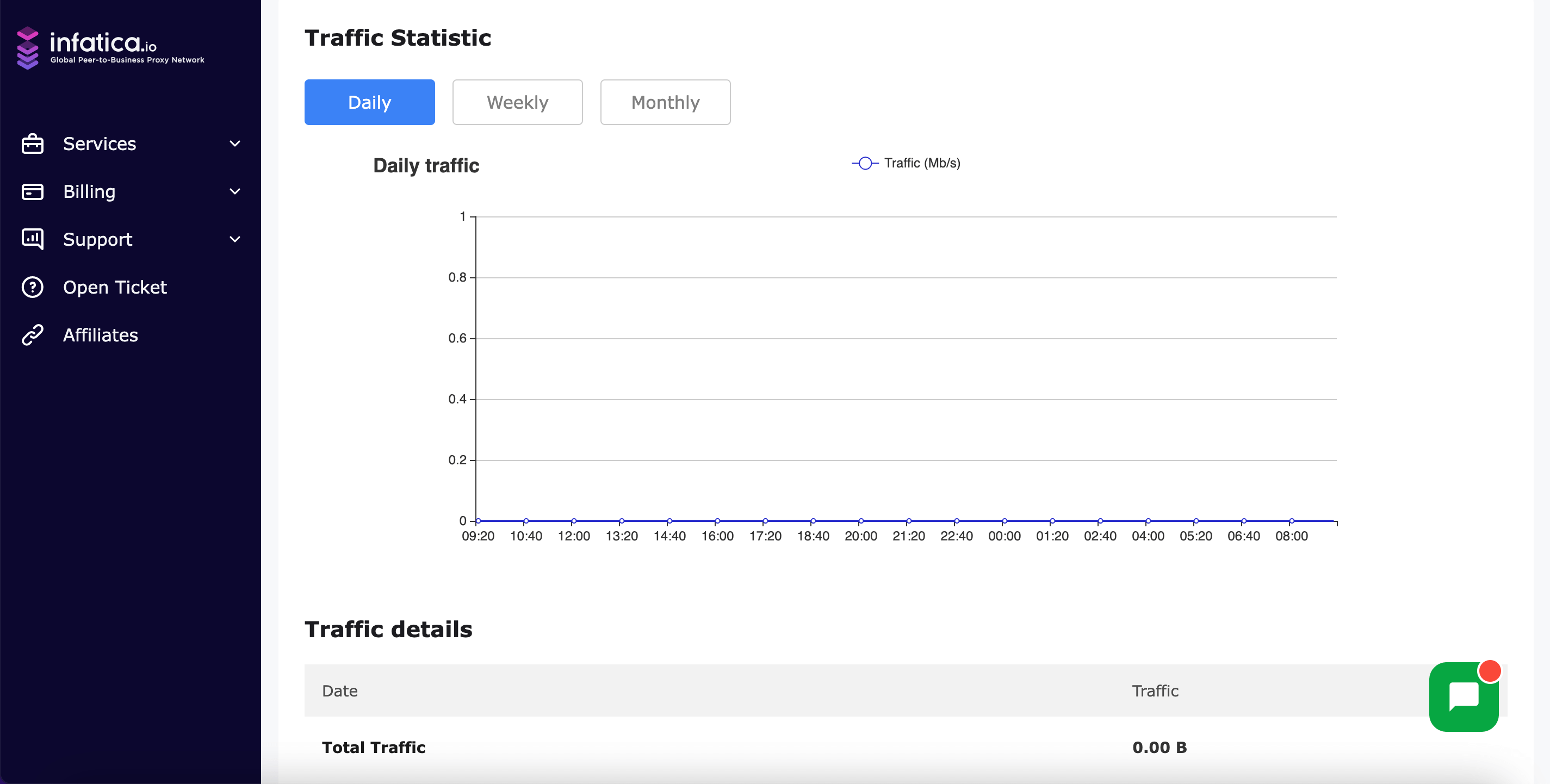The width and height of the screenshot is (1550, 784).
Task: Click the Services briefcase icon
Action: (x=32, y=143)
